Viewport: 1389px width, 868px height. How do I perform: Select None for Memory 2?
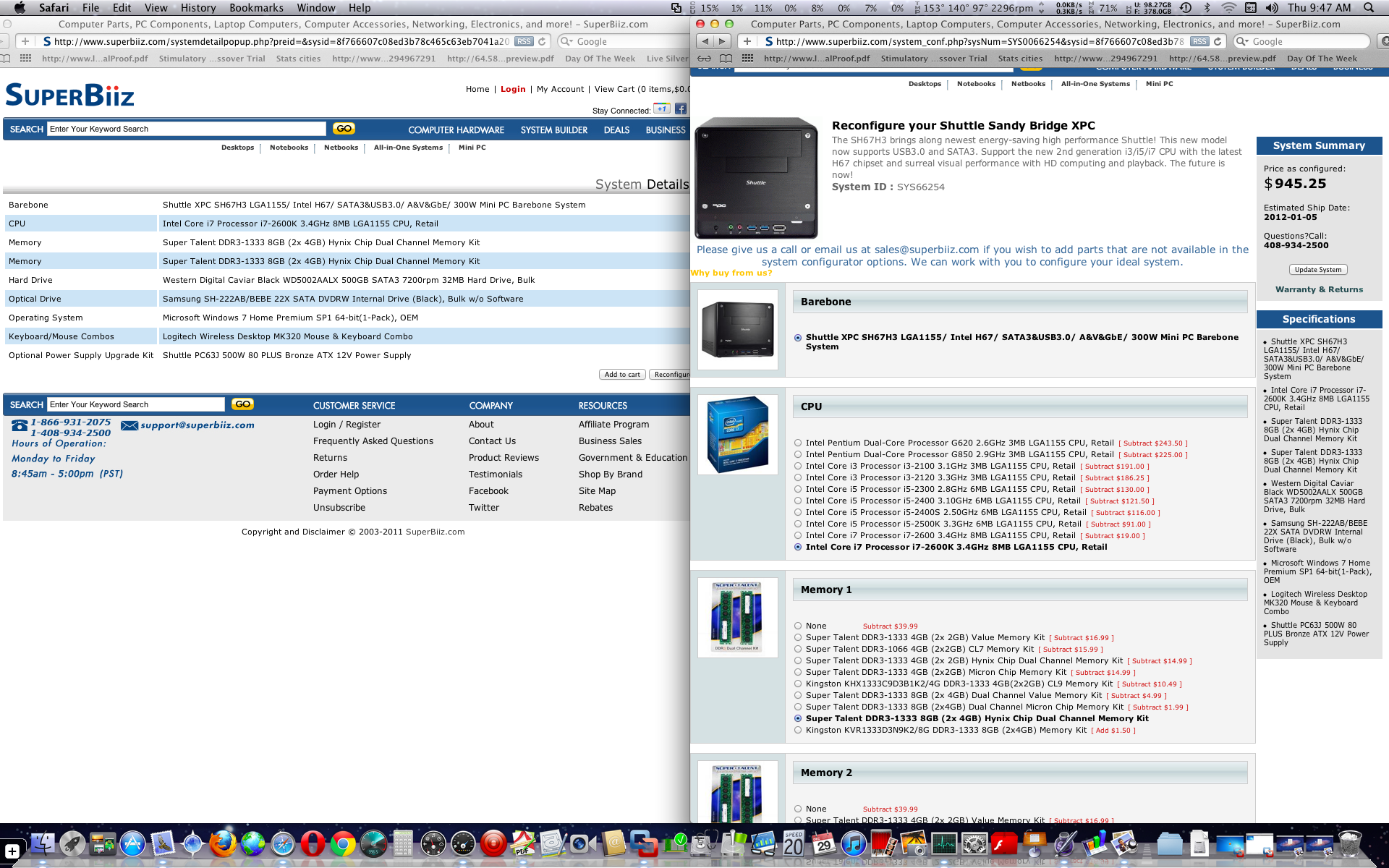(x=798, y=809)
